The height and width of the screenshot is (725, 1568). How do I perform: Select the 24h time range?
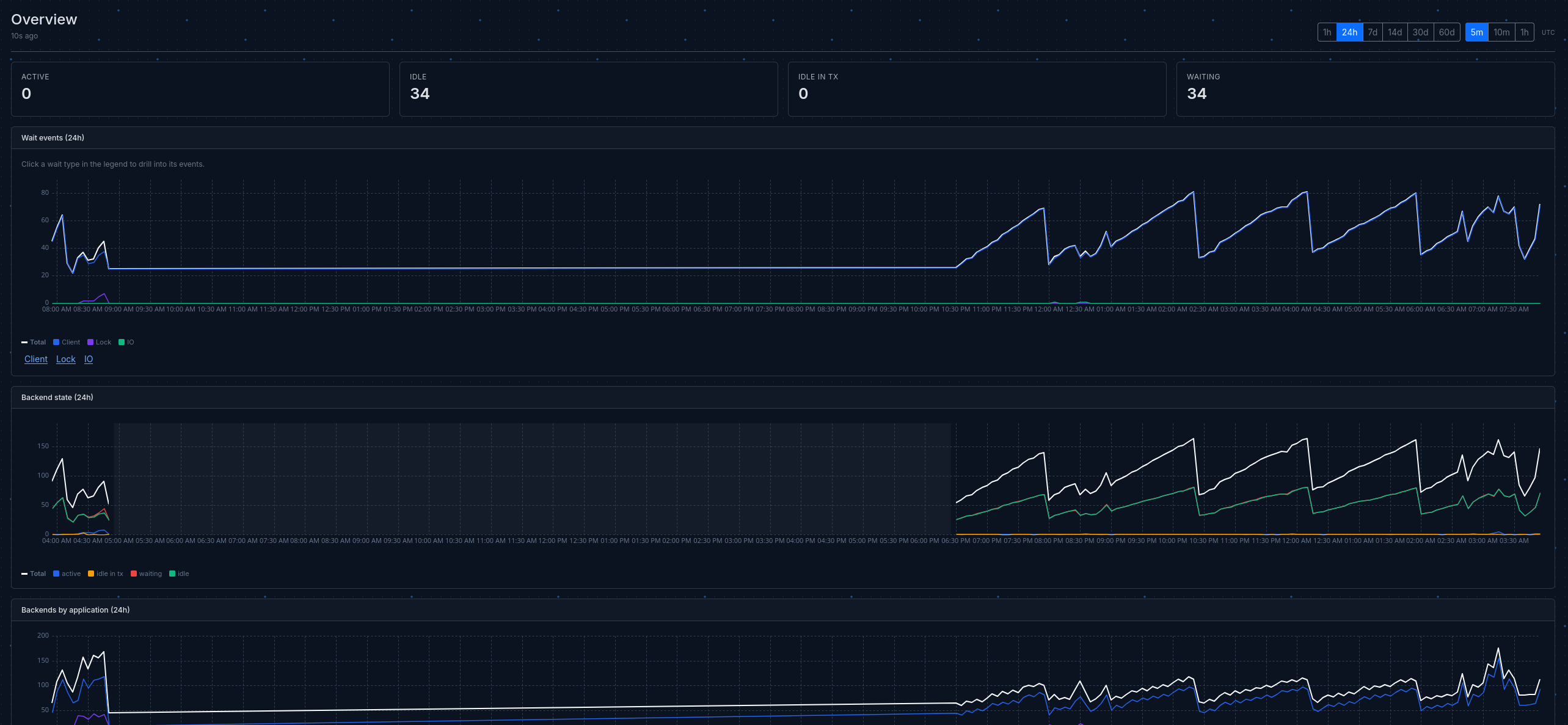click(1349, 32)
